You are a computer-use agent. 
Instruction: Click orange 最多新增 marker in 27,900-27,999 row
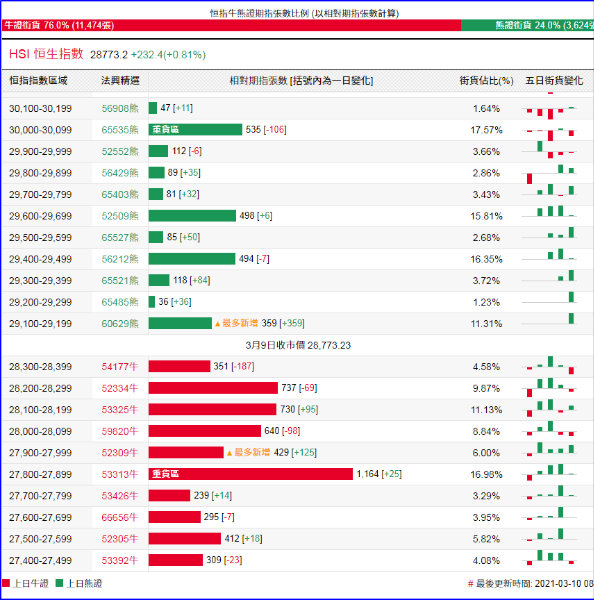tap(248, 452)
